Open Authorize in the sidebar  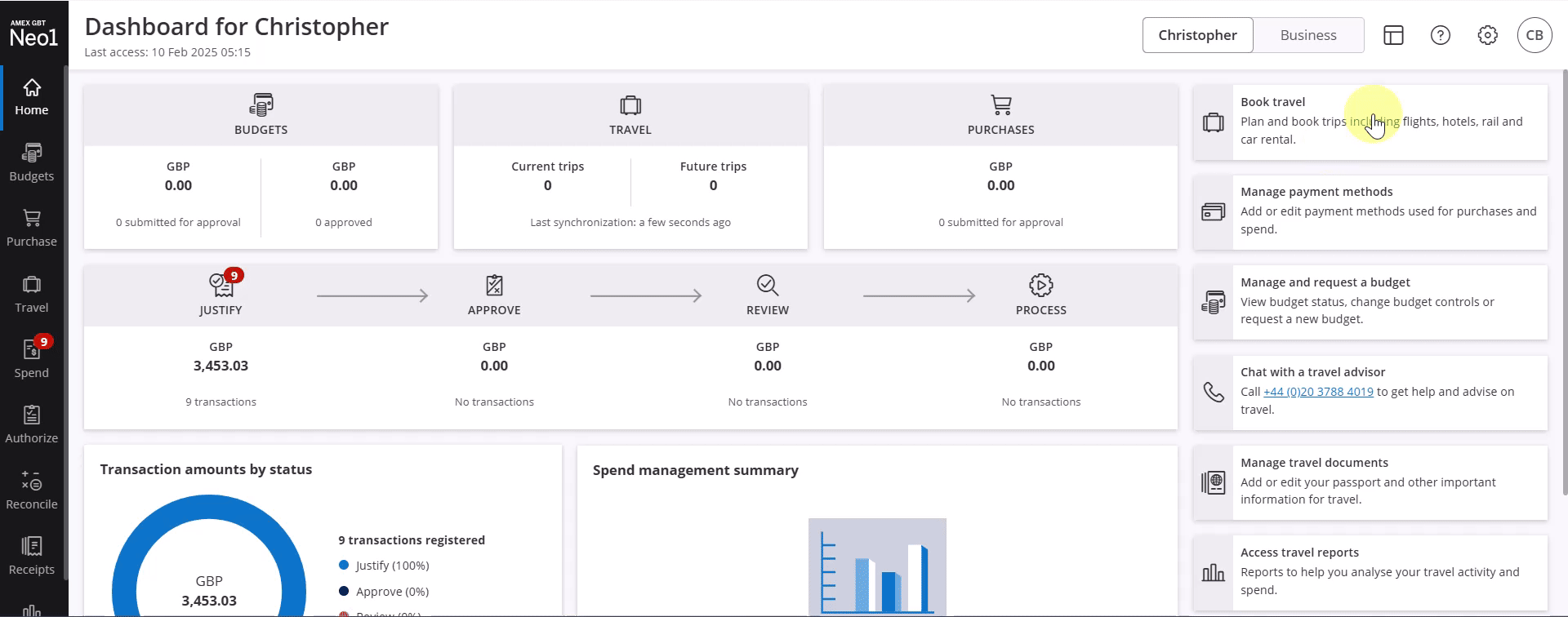coord(32,425)
